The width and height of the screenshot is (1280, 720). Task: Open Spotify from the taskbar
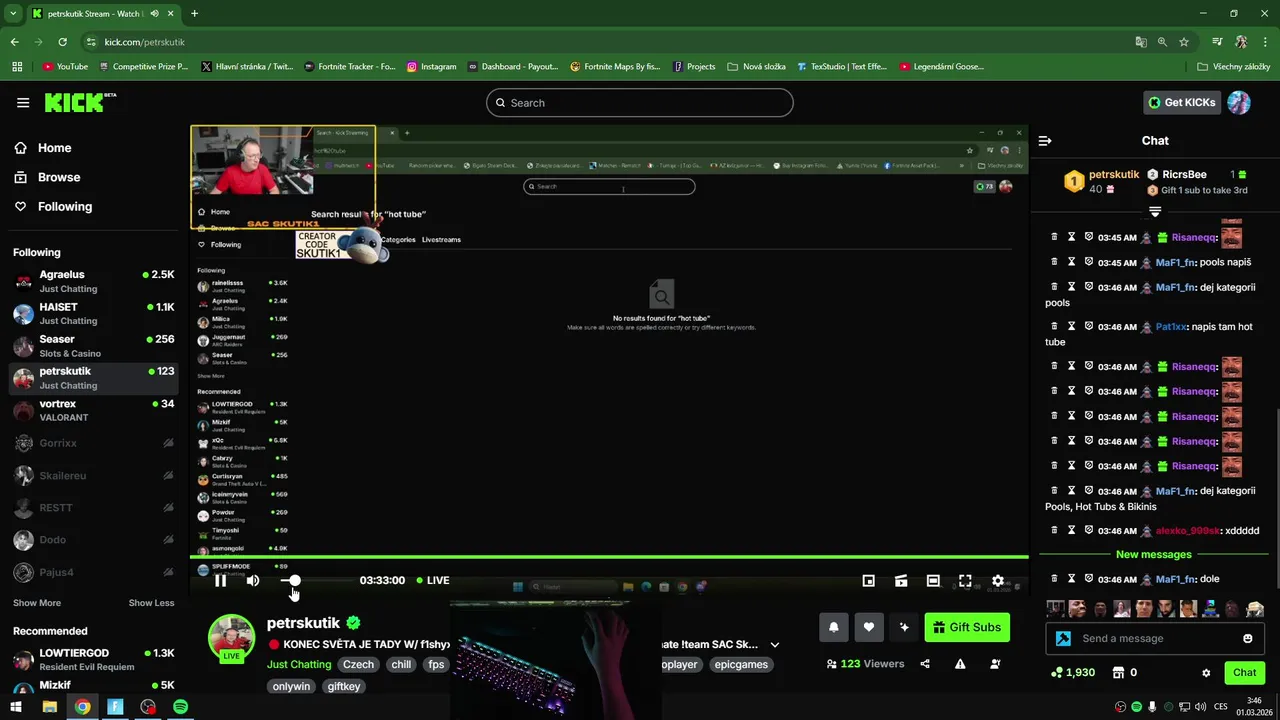(x=180, y=707)
